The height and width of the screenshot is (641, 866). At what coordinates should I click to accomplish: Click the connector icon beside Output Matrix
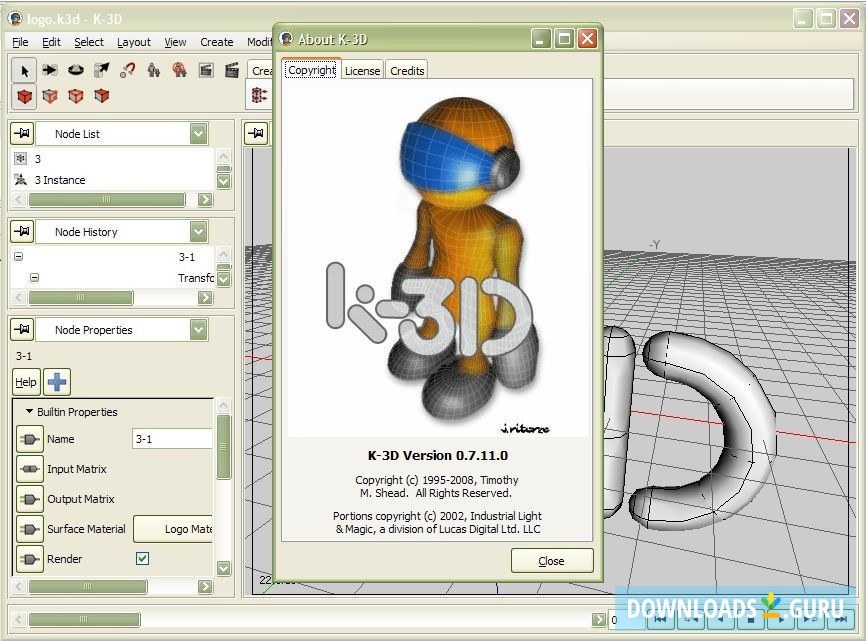(30, 500)
